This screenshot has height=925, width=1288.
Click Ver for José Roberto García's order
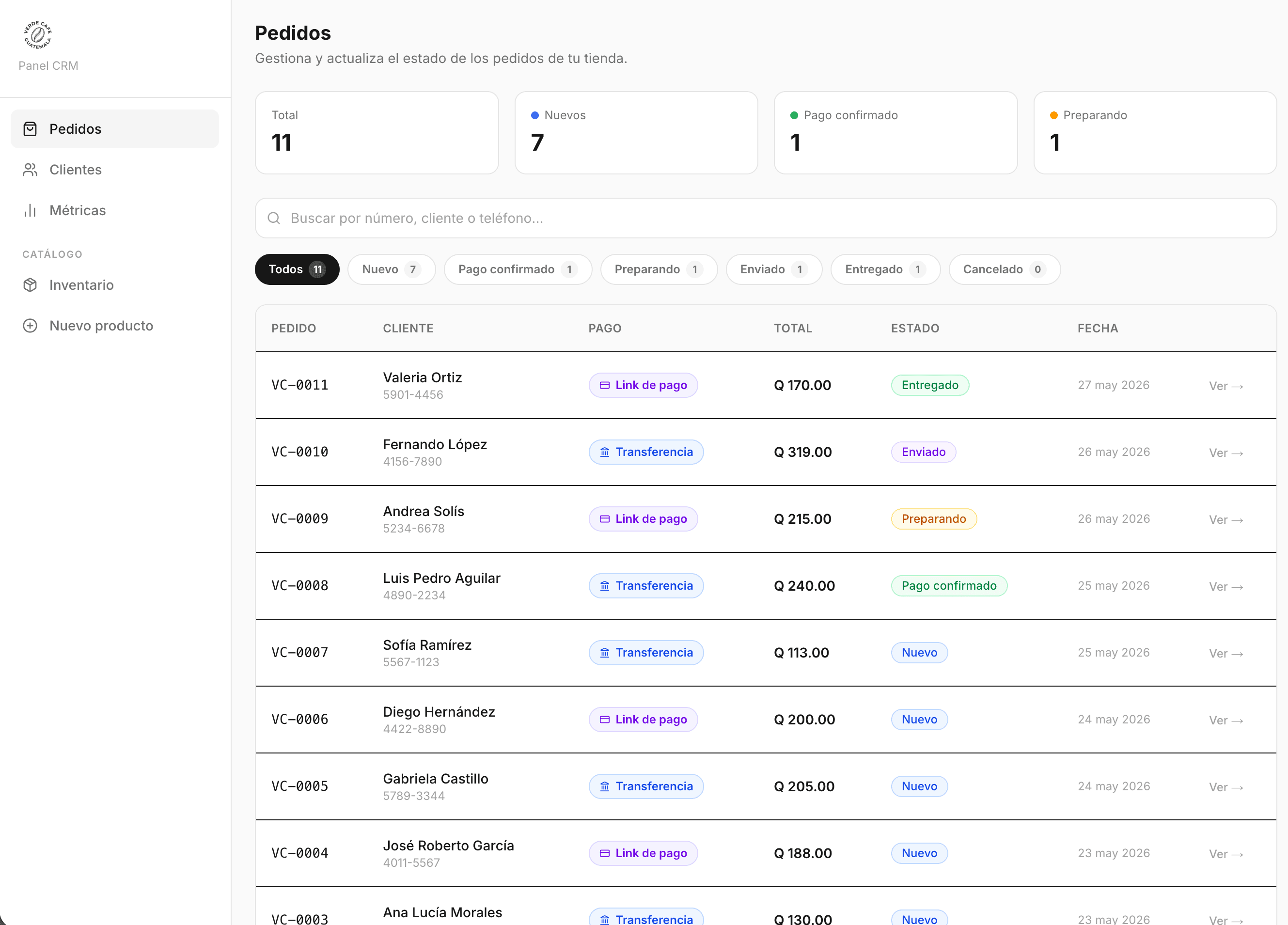[1226, 854]
